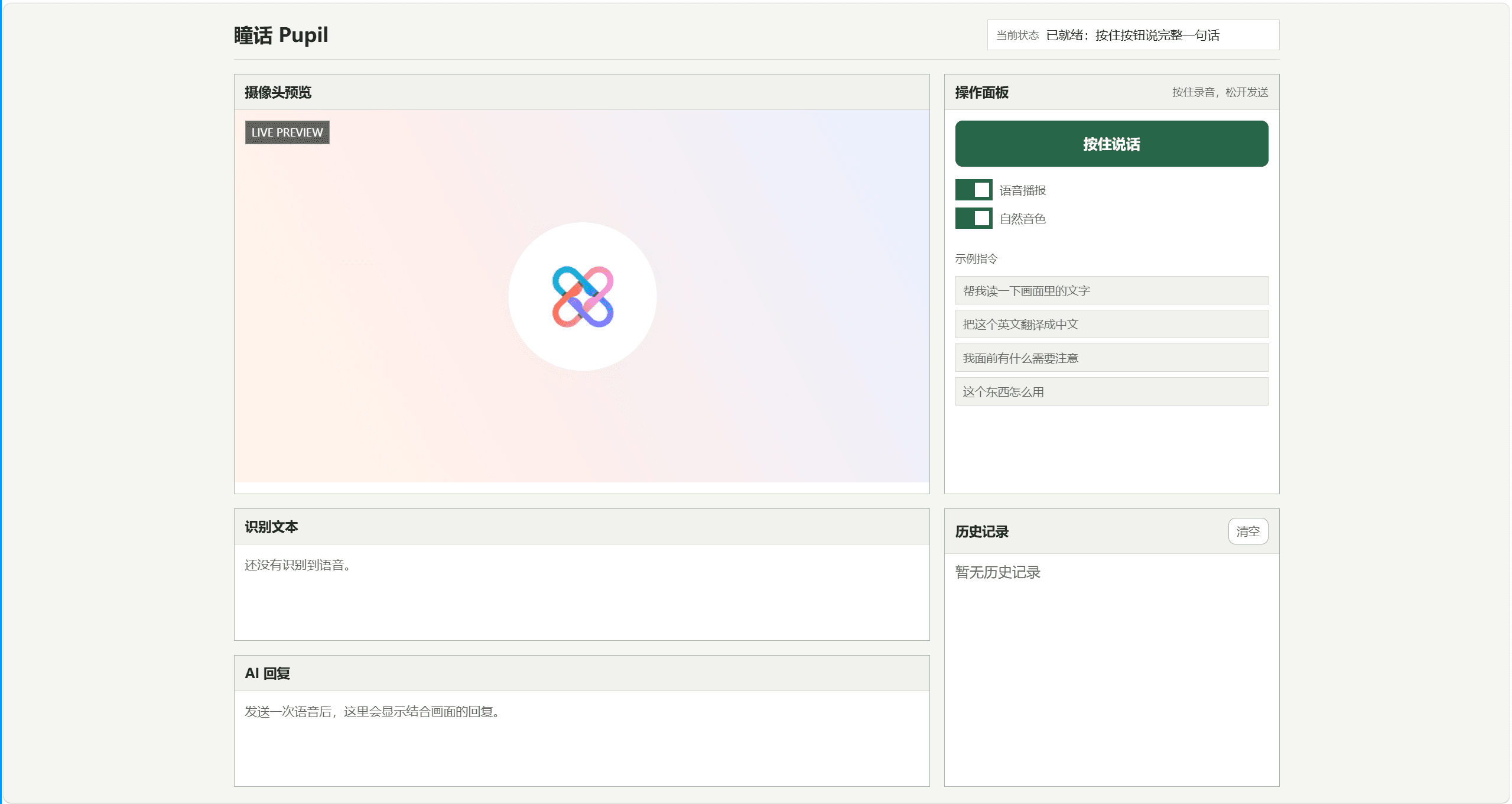The height and width of the screenshot is (804, 1512).
Task: Click the colorful knot logo in camera preview
Action: click(583, 297)
